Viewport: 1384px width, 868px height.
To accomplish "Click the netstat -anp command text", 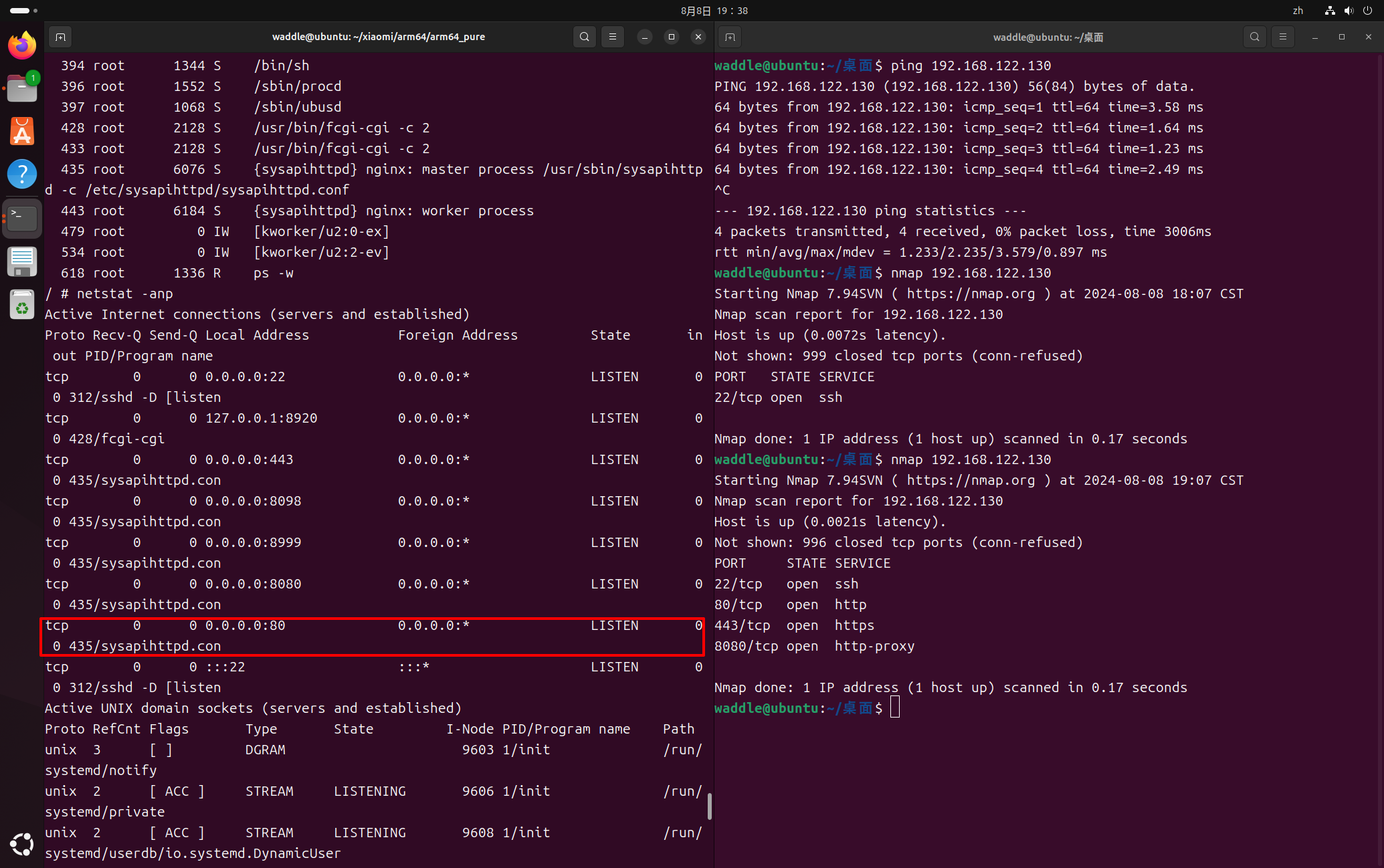I will coord(125,294).
